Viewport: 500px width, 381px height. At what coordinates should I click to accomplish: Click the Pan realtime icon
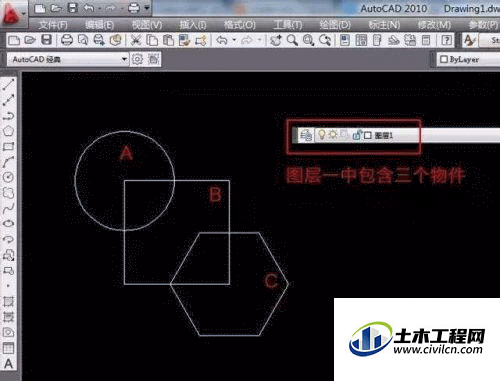276,40
